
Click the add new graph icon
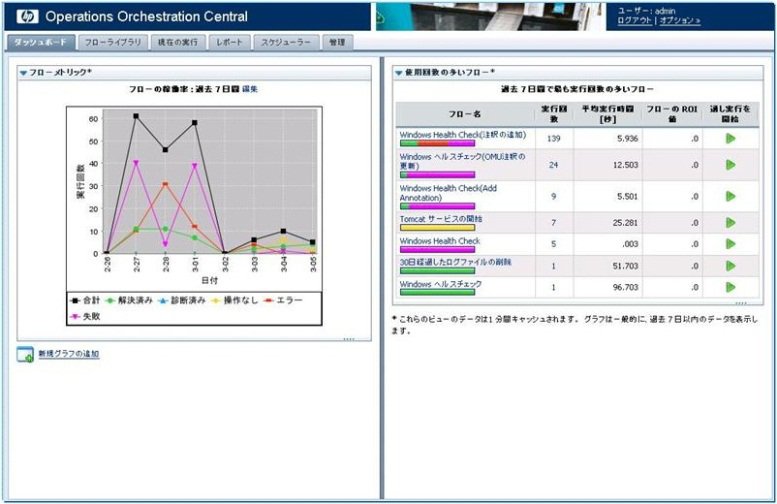[25, 354]
